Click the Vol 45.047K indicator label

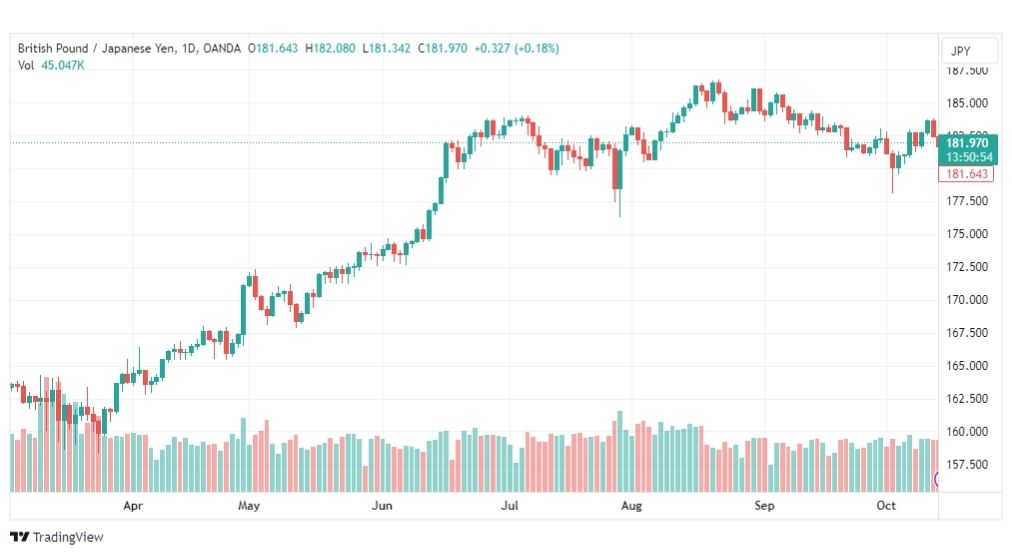[51, 65]
